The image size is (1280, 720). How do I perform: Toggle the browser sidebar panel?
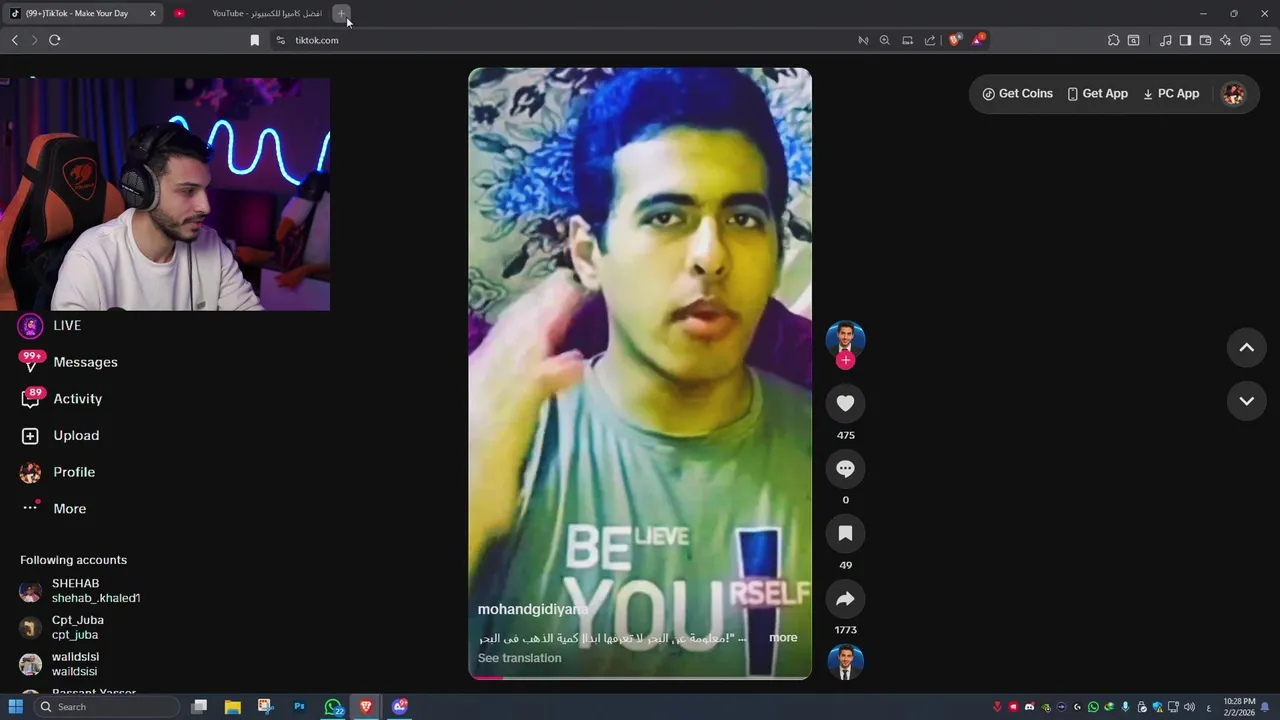click(1185, 40)
